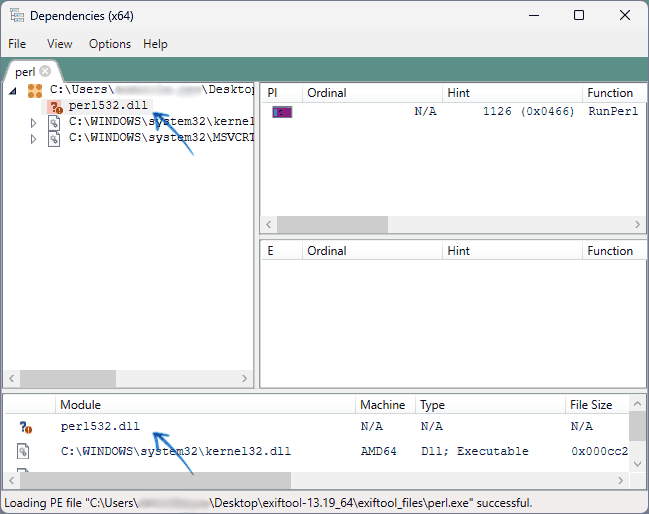
Task: Click the Dependencies app icon in title bar
Action: tap(16, 15)
